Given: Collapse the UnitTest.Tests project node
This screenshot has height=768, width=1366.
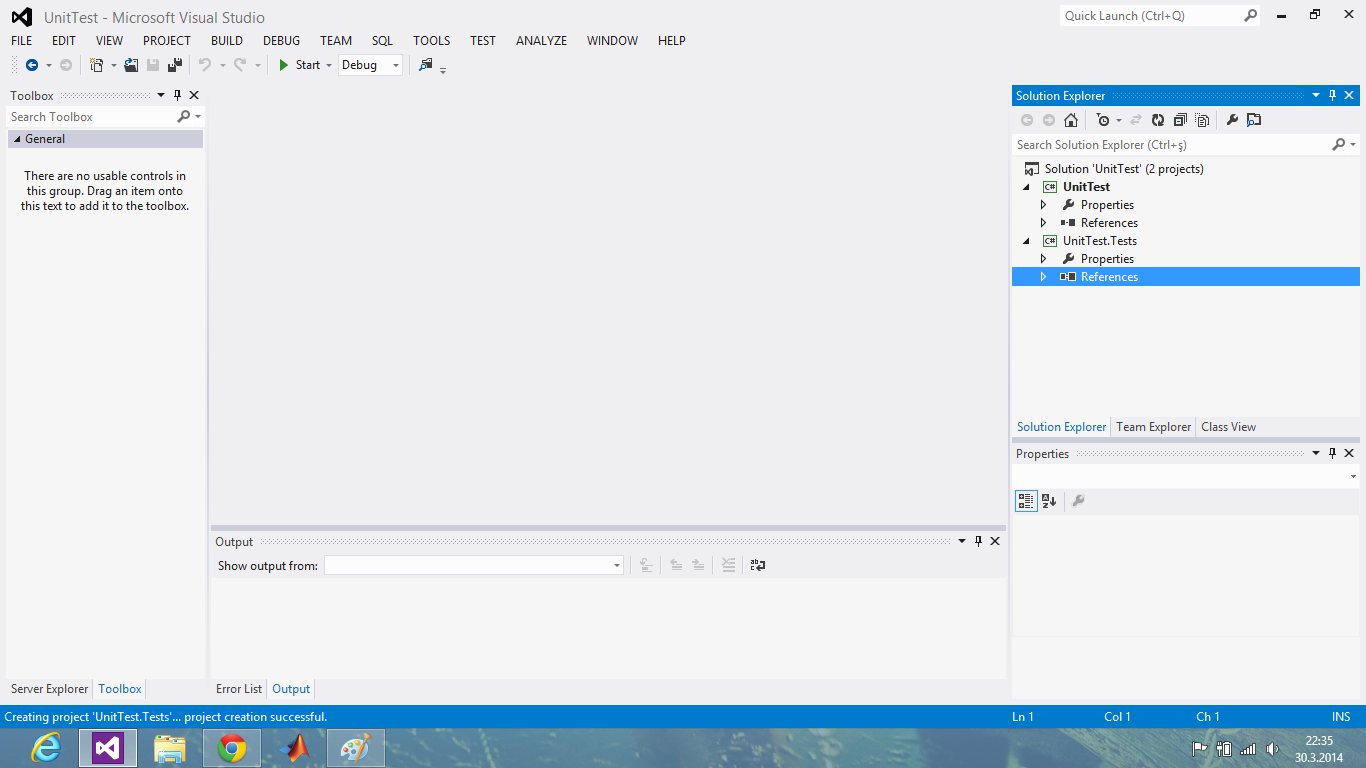Looking at the screenshot, I should (x=1026, y=241).
